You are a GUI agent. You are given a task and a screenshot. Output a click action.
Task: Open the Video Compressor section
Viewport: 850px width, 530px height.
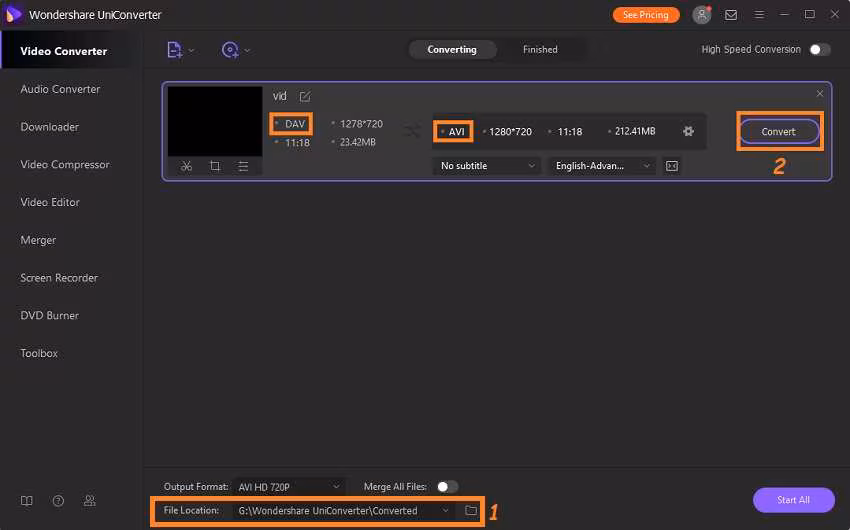pyautogui.click(x=65, y=164)
